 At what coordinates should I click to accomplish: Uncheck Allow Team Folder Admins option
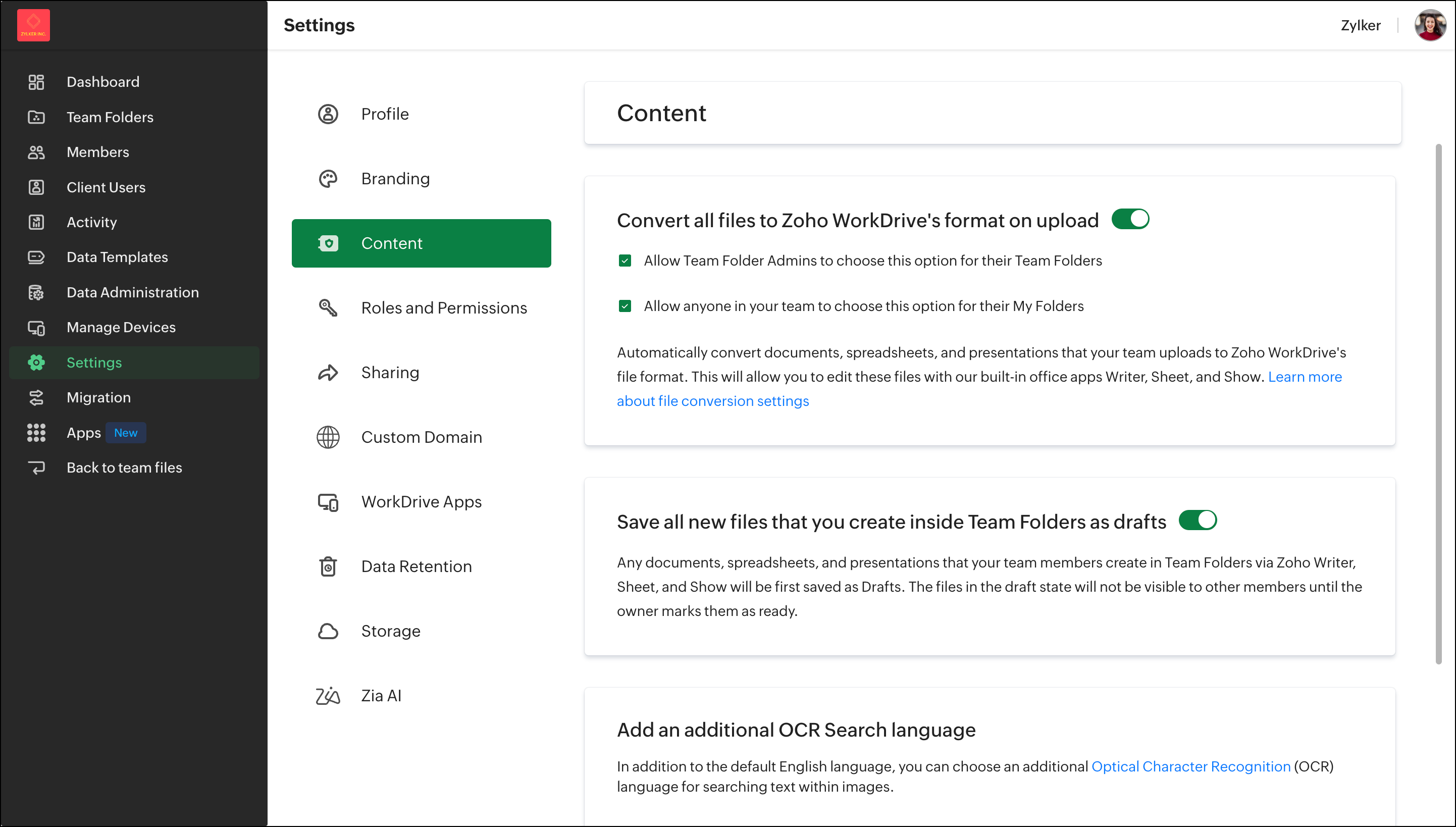(x=625, y=261)
